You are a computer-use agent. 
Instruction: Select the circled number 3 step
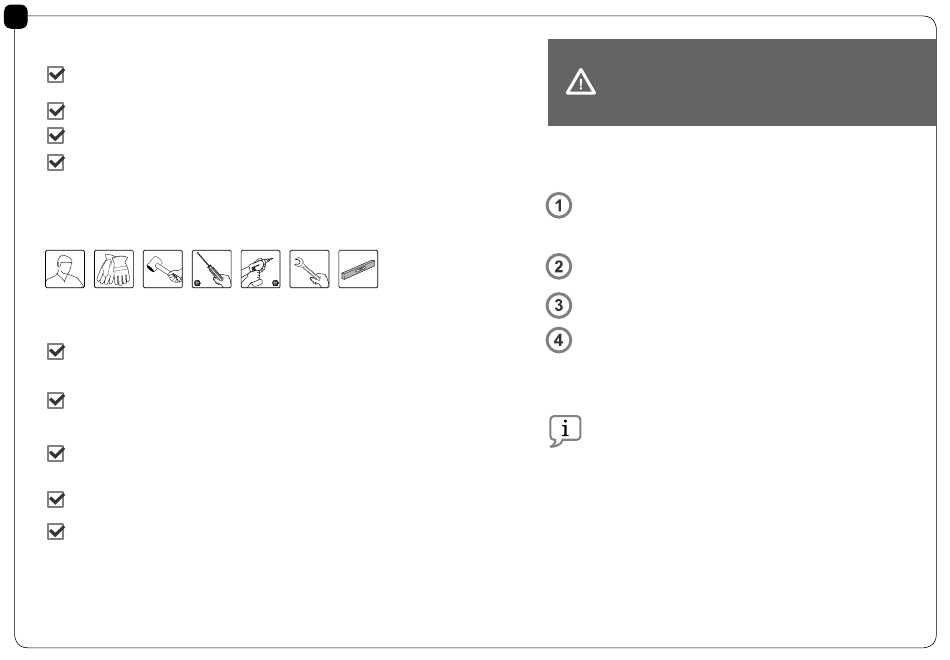[x=559, y=305]
